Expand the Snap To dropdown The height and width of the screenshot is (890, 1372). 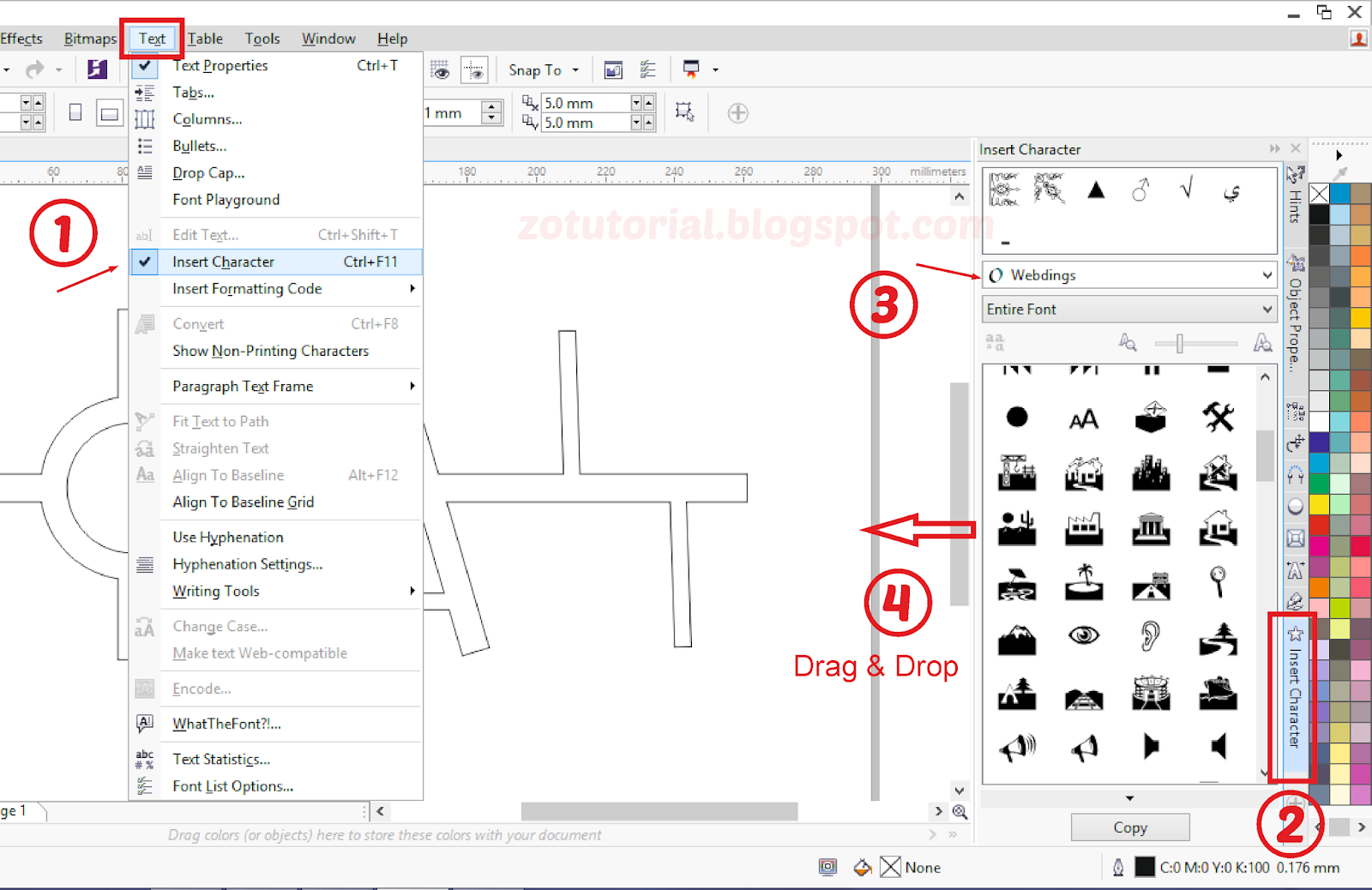(575, 70)
